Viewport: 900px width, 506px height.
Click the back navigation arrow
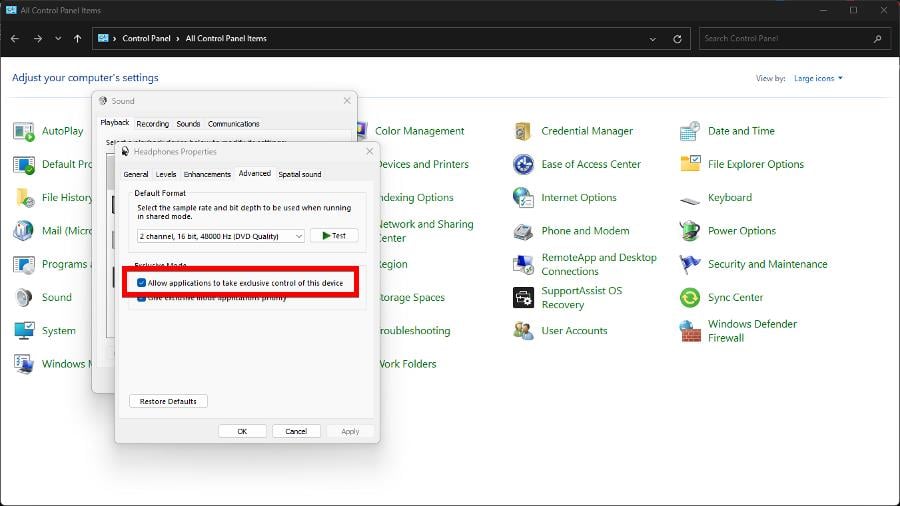(x=15, y=38)
